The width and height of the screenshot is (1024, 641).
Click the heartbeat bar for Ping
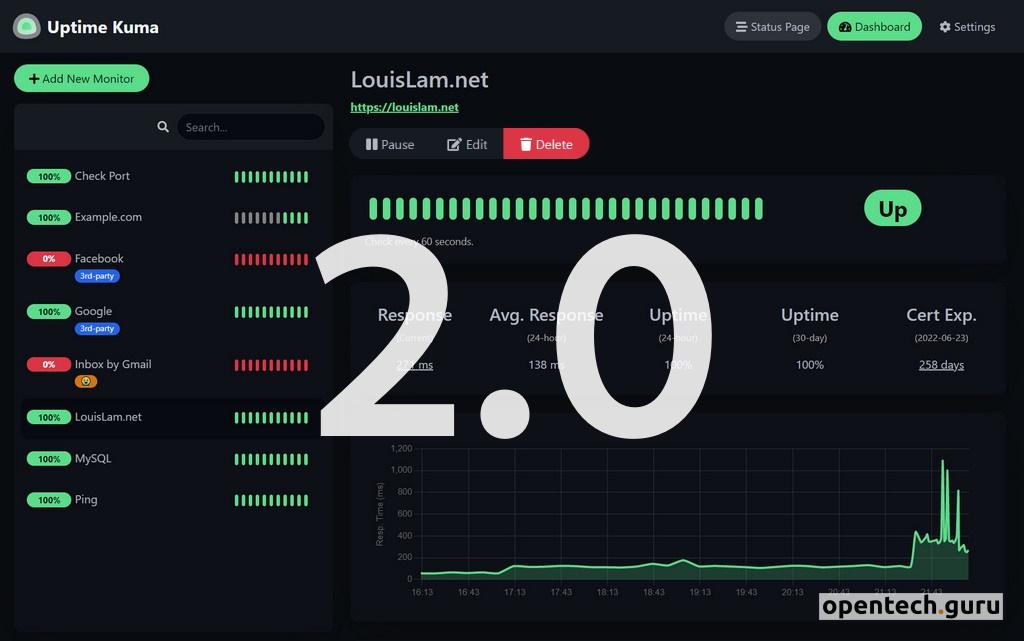271,501
